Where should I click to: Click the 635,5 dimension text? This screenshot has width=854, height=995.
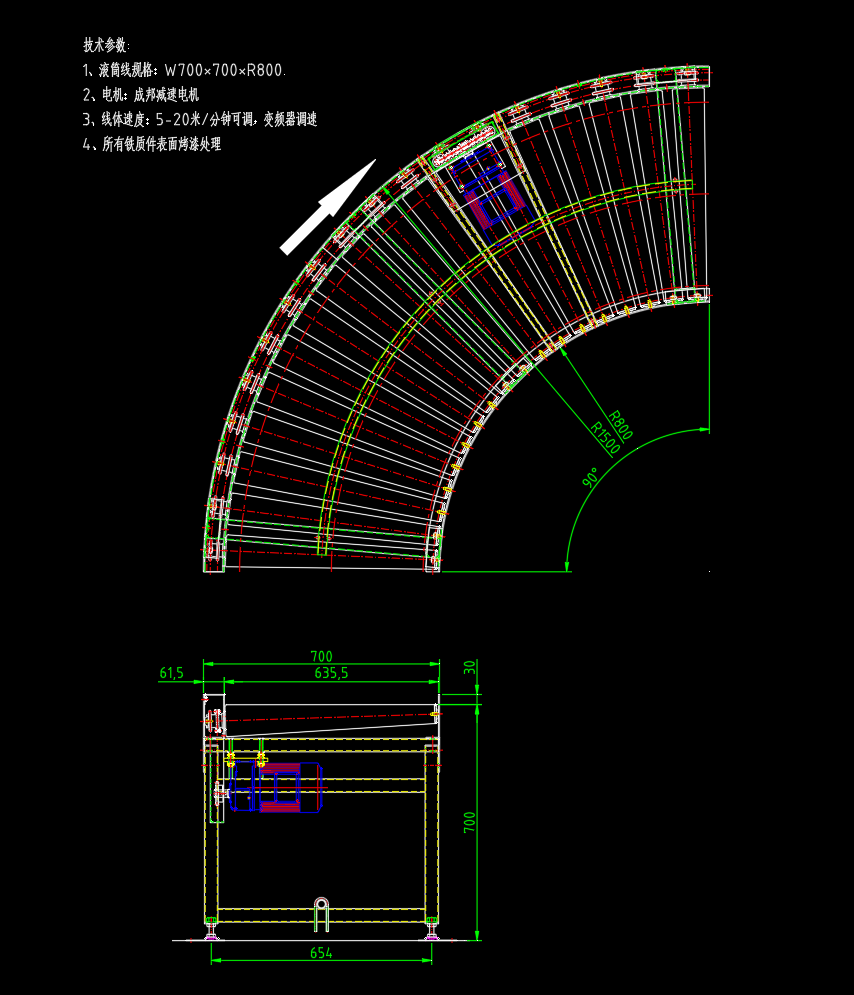pos(331,673)
